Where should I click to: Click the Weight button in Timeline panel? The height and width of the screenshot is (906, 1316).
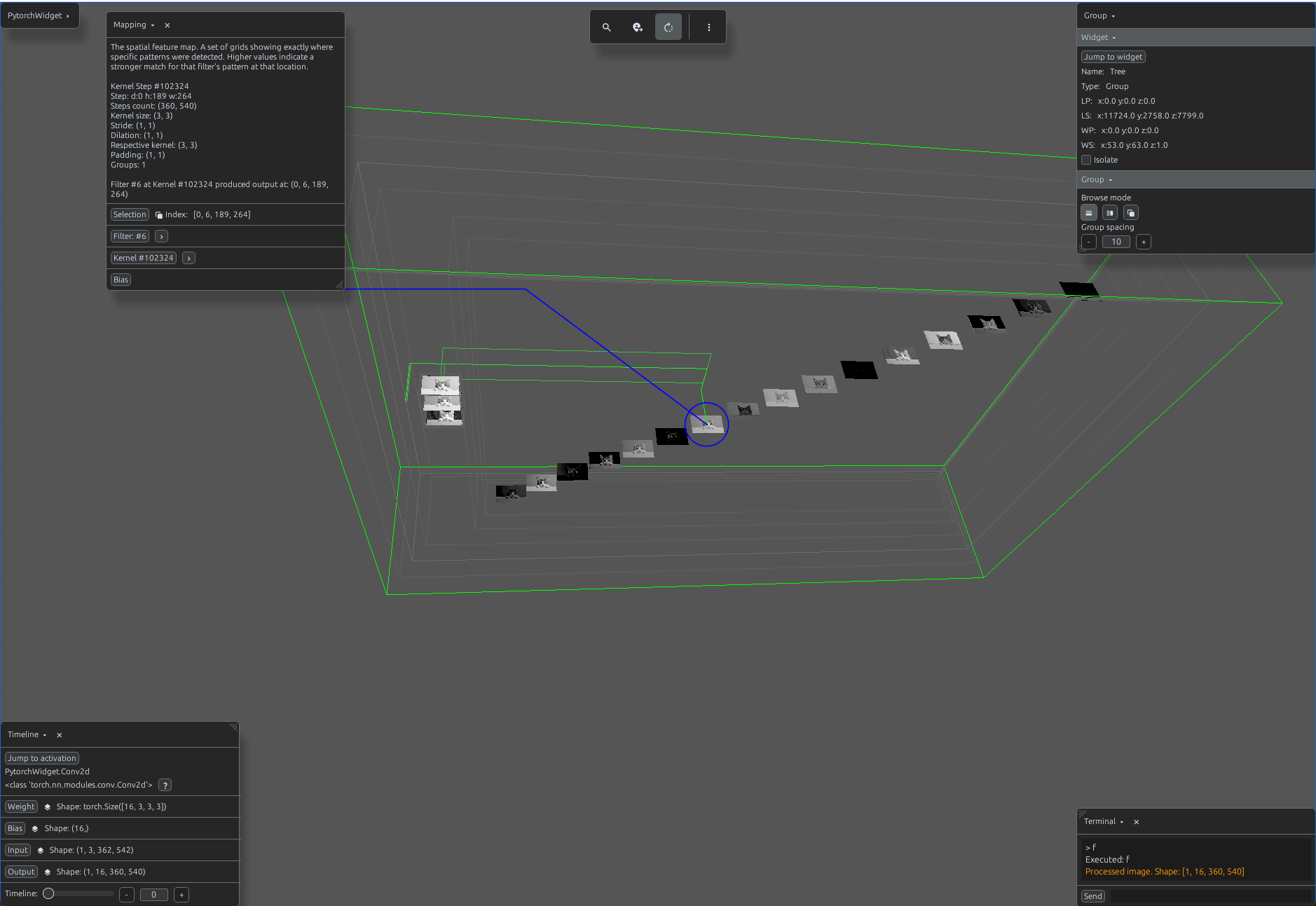pyautogui.click(x=21, y=807)
